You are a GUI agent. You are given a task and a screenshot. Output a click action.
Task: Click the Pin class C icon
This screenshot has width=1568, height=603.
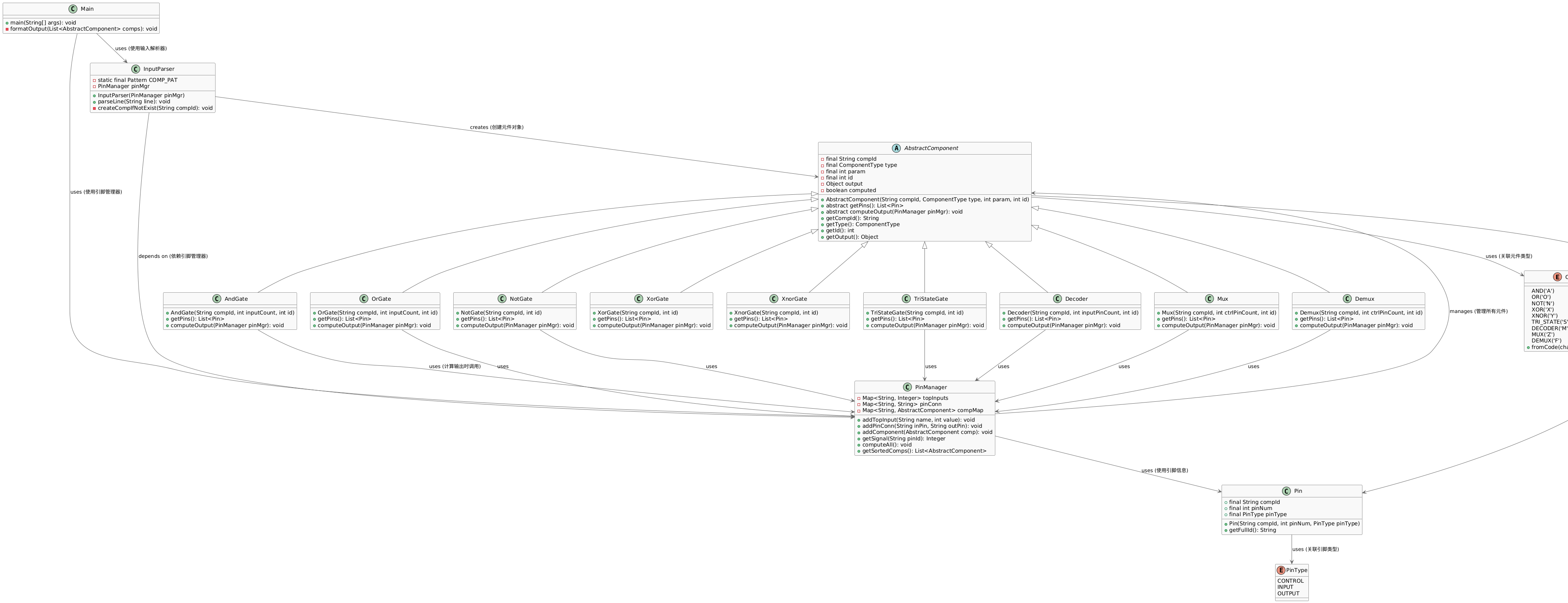click(1286, 491)
